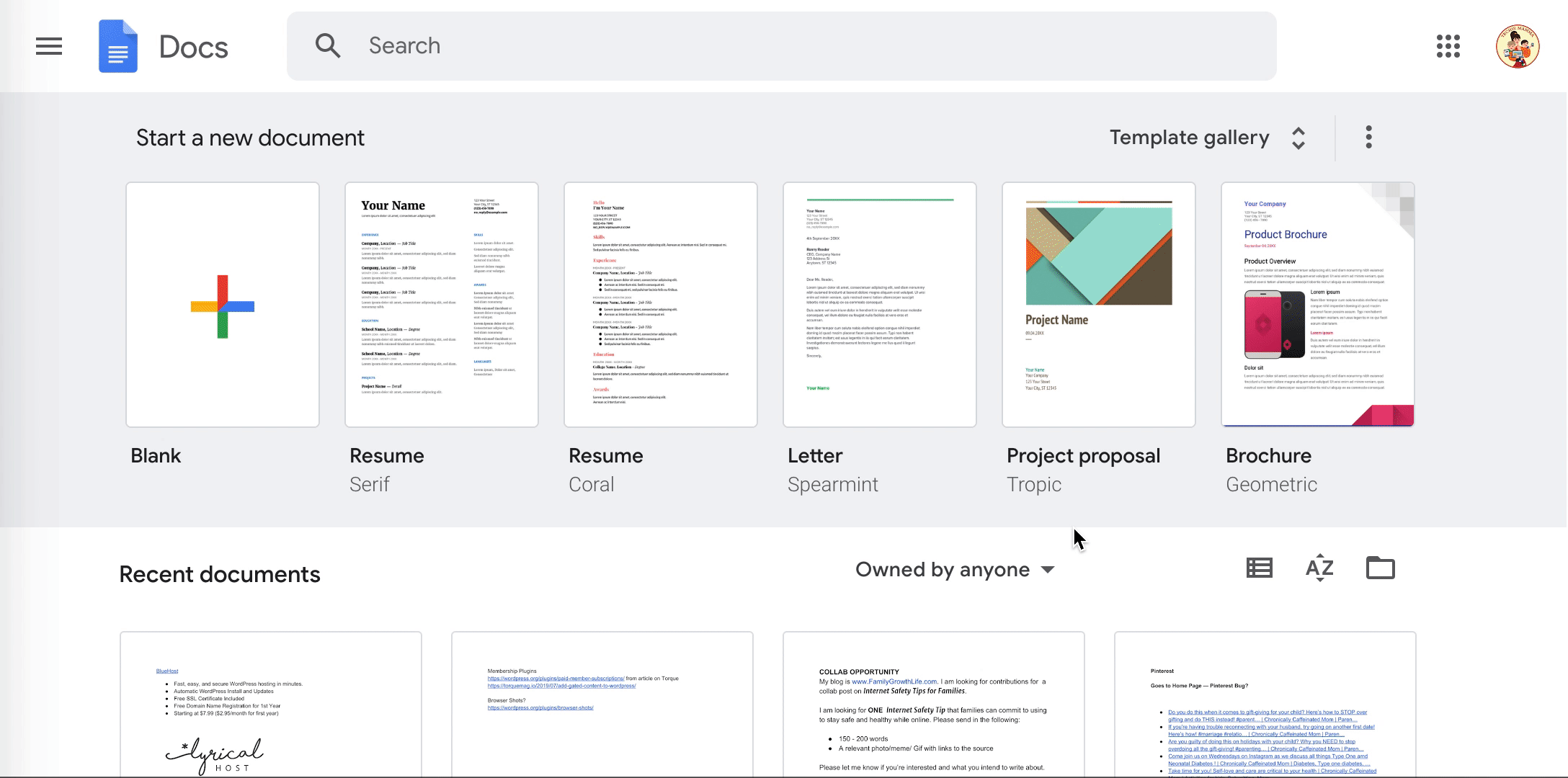
Task: Click the hamburger menu icon top left
Action: click(48, 46)
